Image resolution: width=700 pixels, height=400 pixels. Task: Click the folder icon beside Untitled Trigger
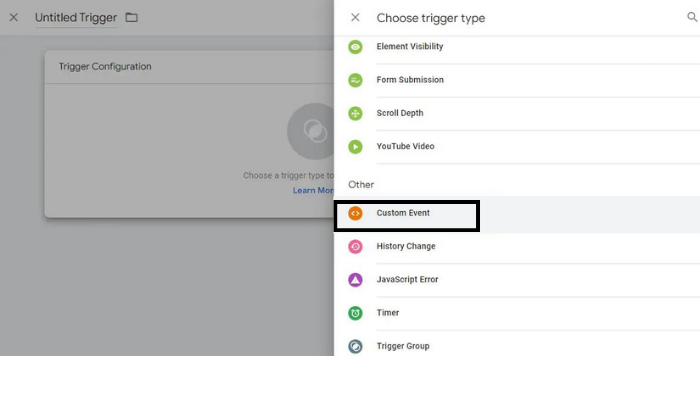tap(132, 18)
